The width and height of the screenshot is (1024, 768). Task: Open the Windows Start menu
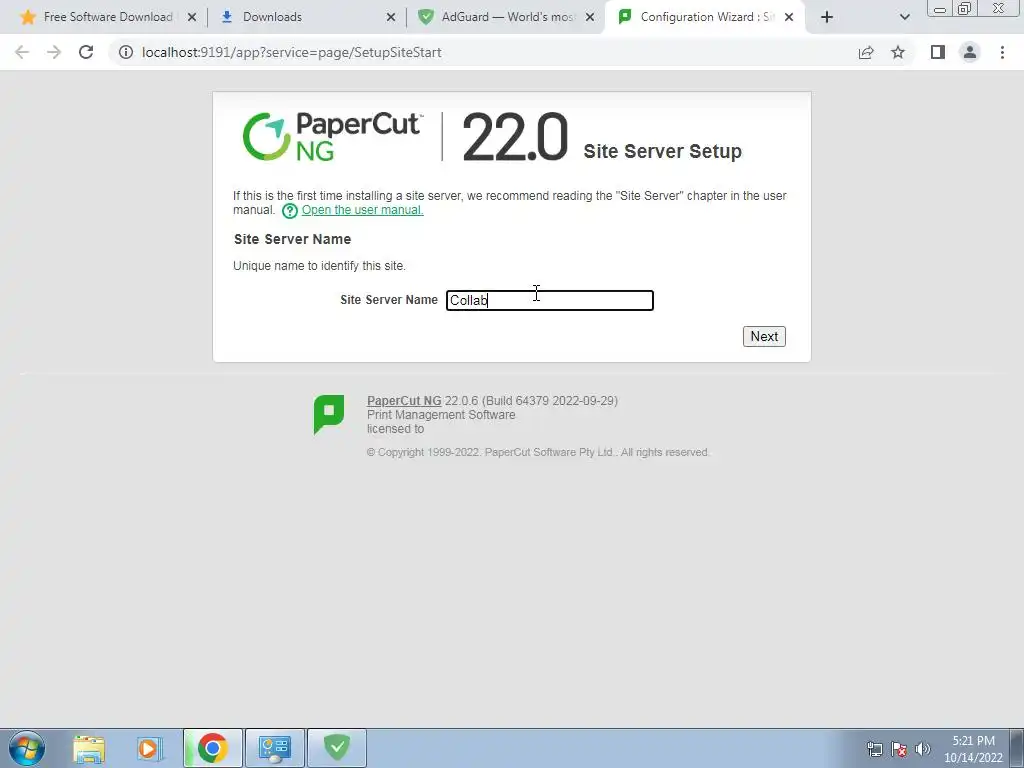click(x=27, y=748)
